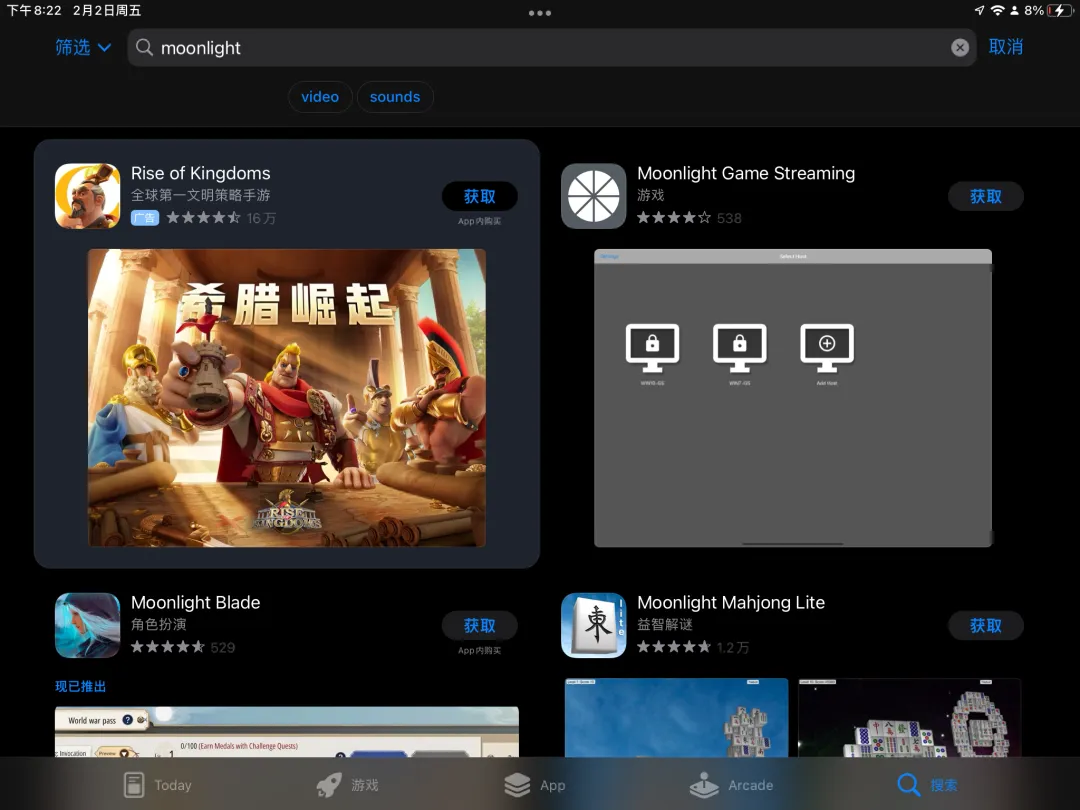The height and width of the screenshot is (810, 1080).
Task: Tap the Moonlight Game Streaming app icon
Action: point(593,196)
